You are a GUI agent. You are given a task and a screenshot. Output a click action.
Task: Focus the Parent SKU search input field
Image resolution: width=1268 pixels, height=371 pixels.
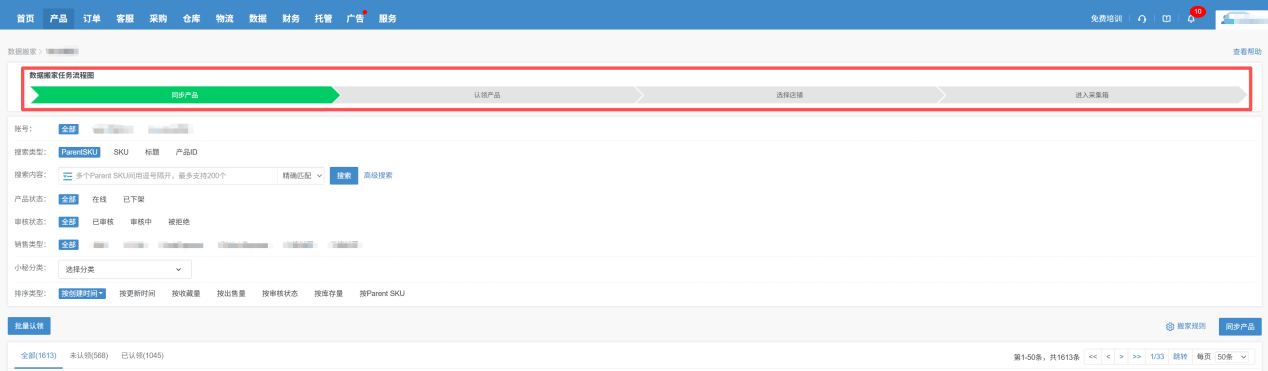[x=168, y=175]
